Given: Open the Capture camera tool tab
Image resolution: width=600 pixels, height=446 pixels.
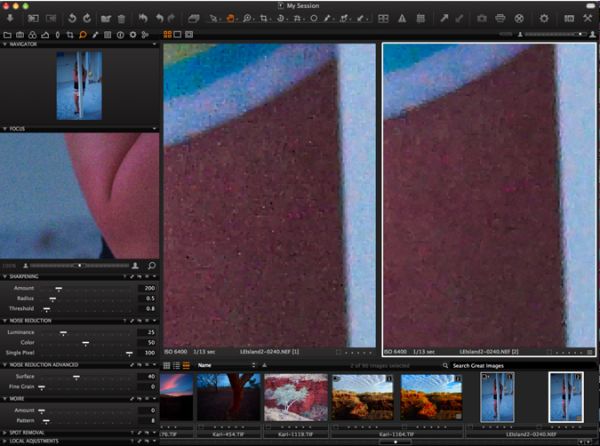Looking at the screenshot, I should (20, 35).
